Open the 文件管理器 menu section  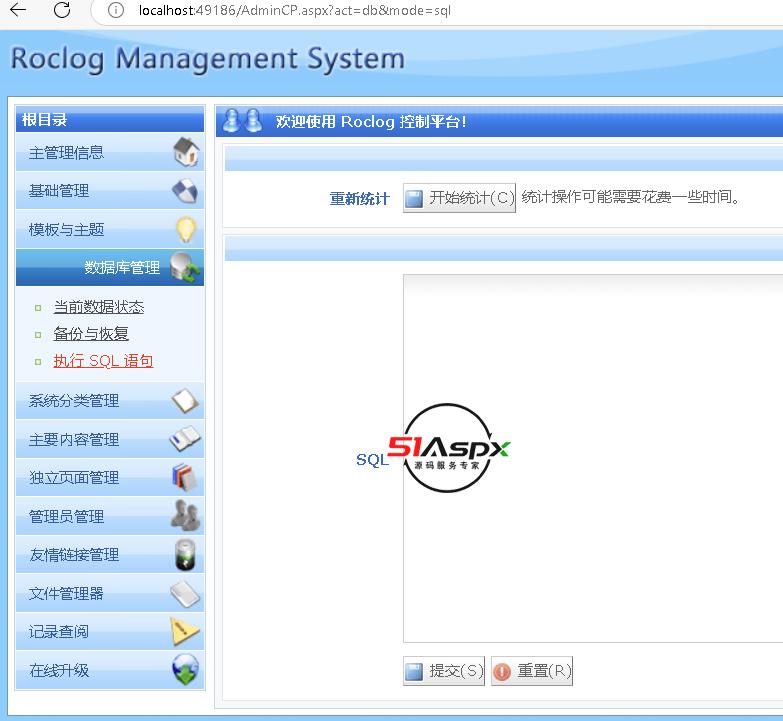(110, 593)
